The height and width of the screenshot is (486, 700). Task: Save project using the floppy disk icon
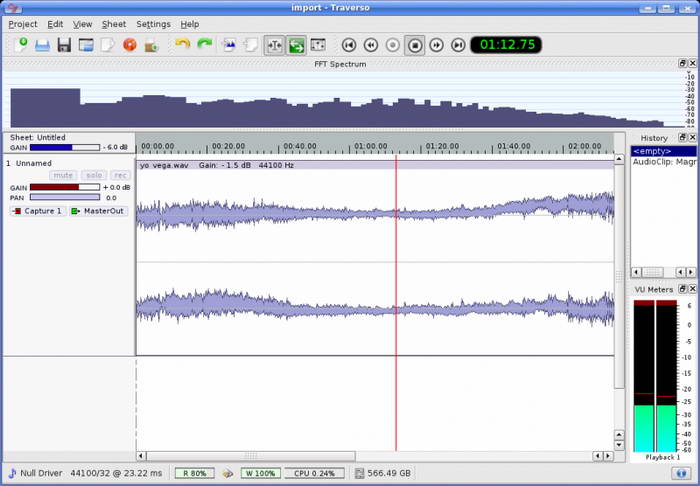point(64,45)
